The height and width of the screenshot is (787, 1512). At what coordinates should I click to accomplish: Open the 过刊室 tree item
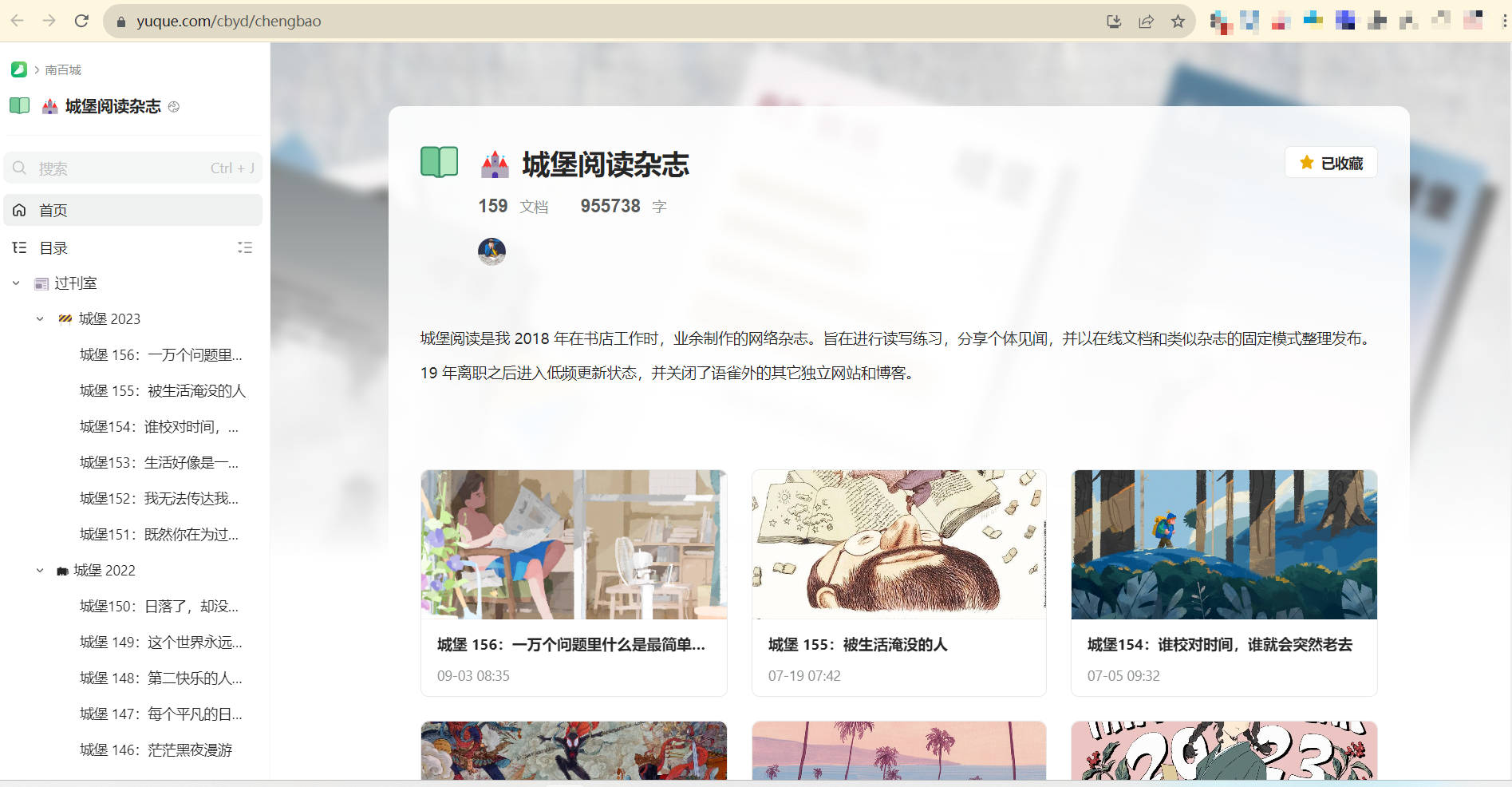(76, 283)
